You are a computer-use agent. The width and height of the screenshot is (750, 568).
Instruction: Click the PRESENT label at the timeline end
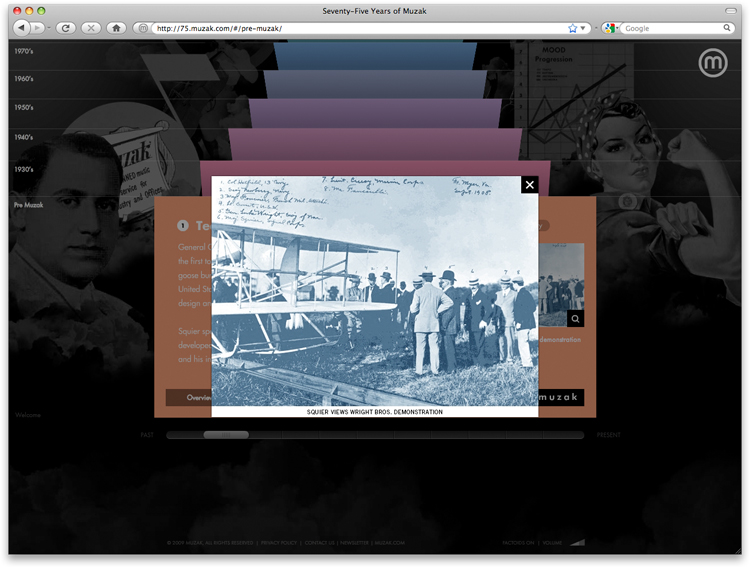[x=608, y=435]
